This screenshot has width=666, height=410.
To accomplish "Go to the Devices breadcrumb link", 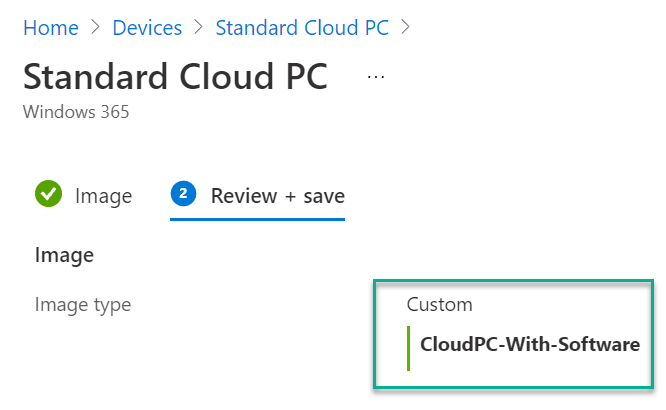I will coord(147,28).
